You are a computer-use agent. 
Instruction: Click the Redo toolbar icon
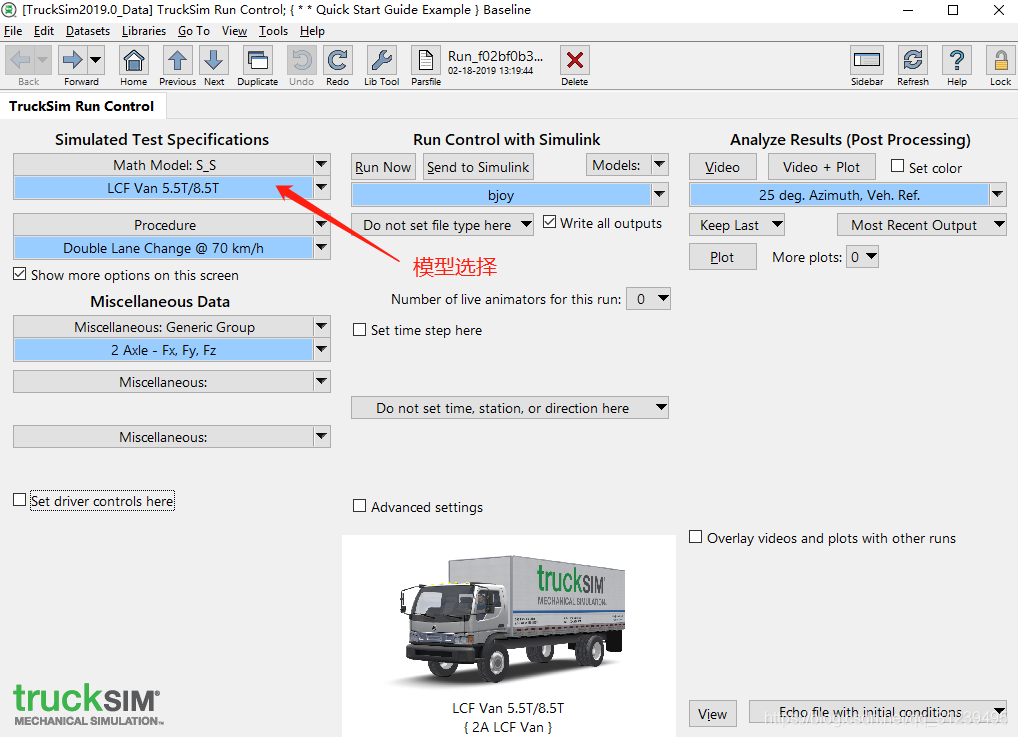point(338,60)
